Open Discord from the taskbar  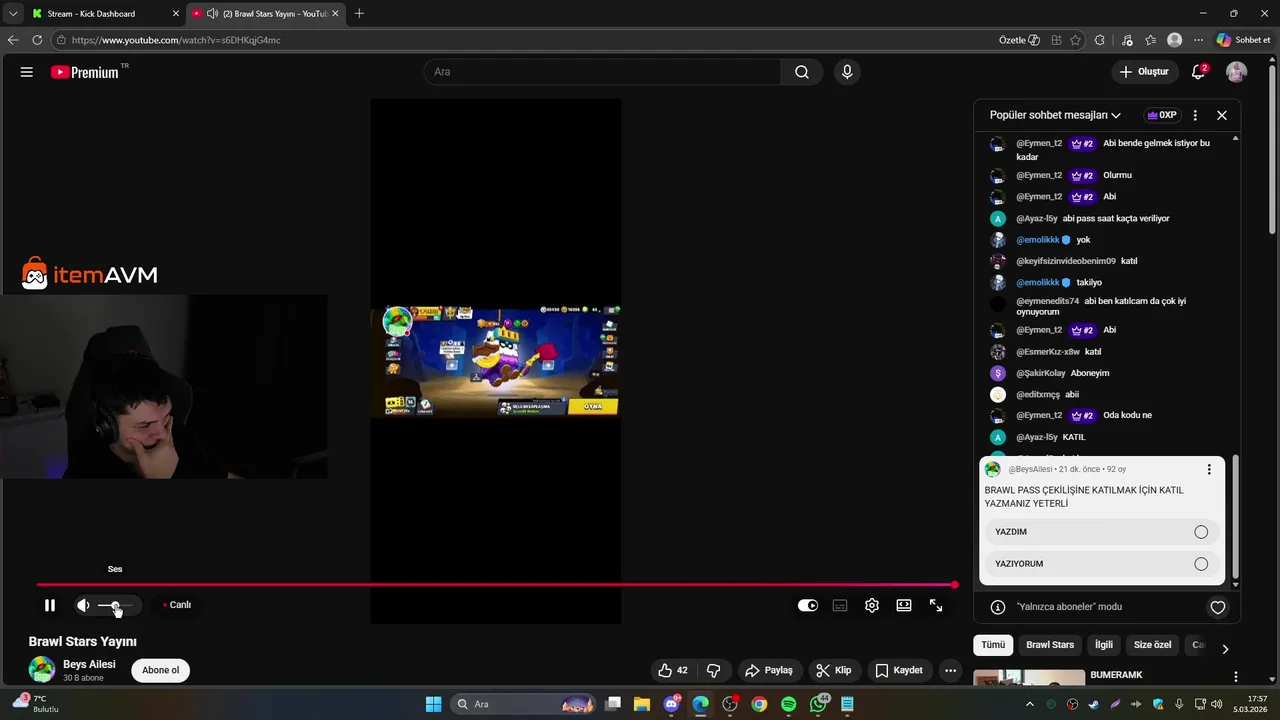[x=671, y=704]
